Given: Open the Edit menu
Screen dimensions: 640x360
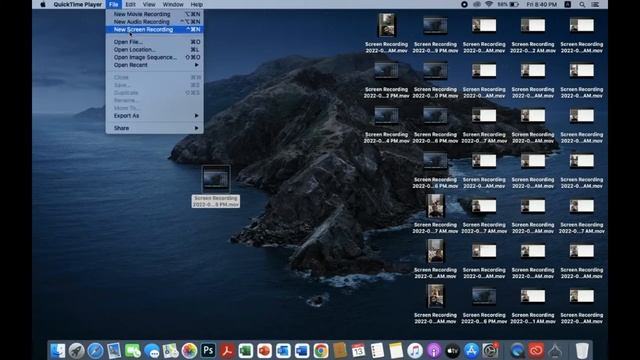Looking at the screenshot, I should 130,4.
